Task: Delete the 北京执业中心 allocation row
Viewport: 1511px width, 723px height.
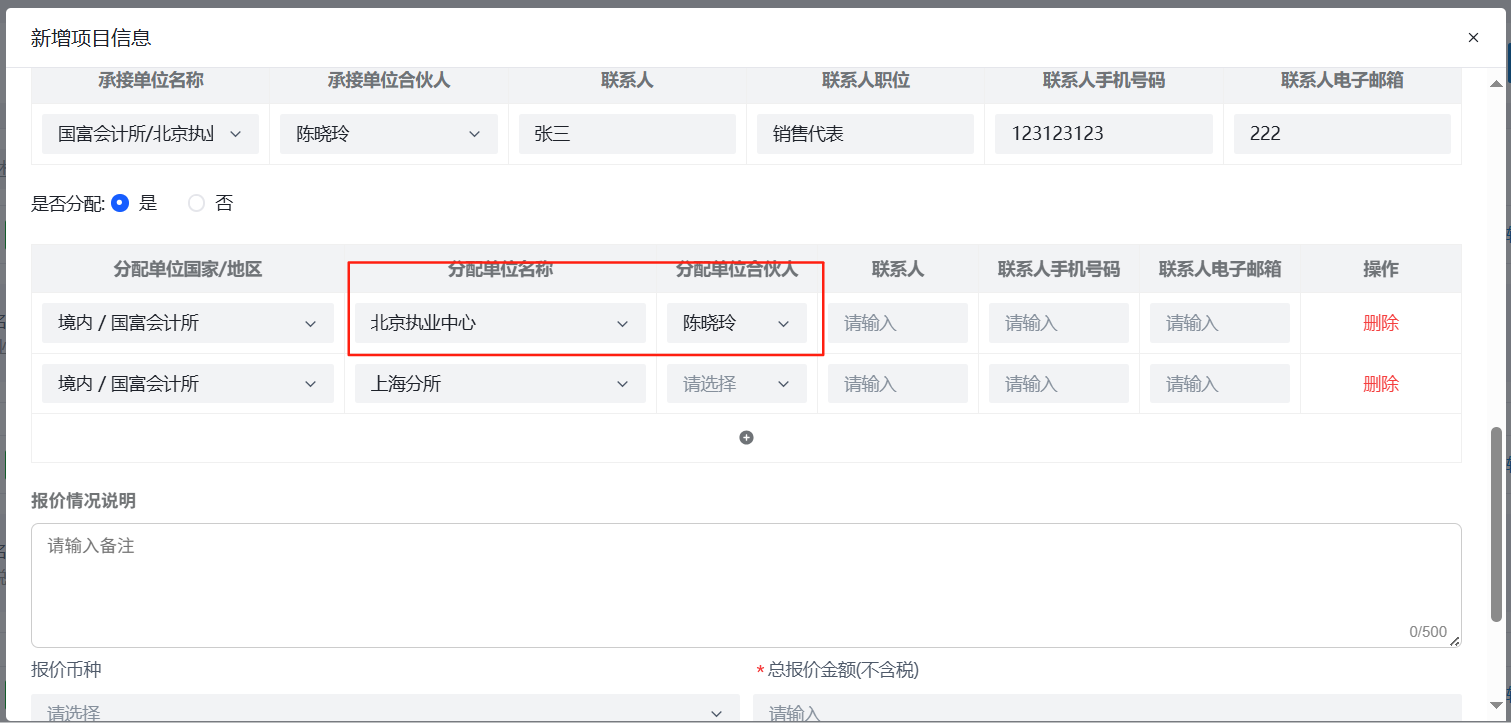Action: (x=1380, y=324)
